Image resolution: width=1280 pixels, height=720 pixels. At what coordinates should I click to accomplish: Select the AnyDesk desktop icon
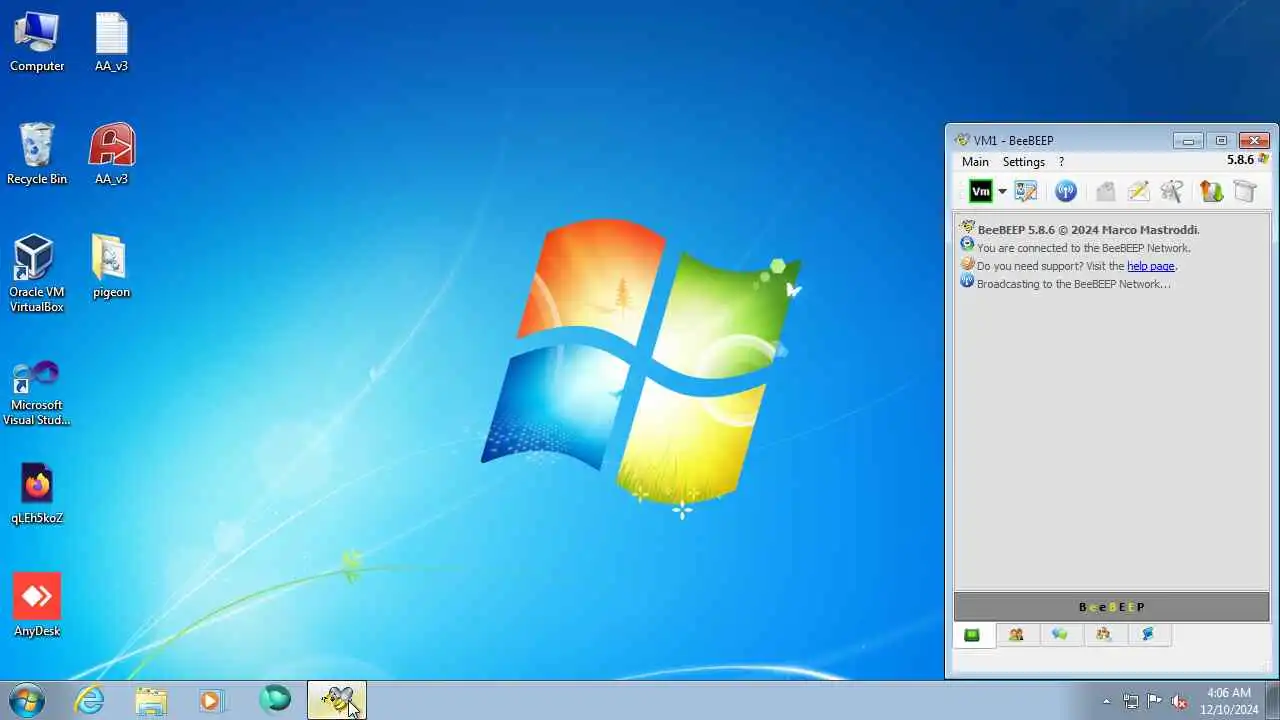(x=37, y=605)
